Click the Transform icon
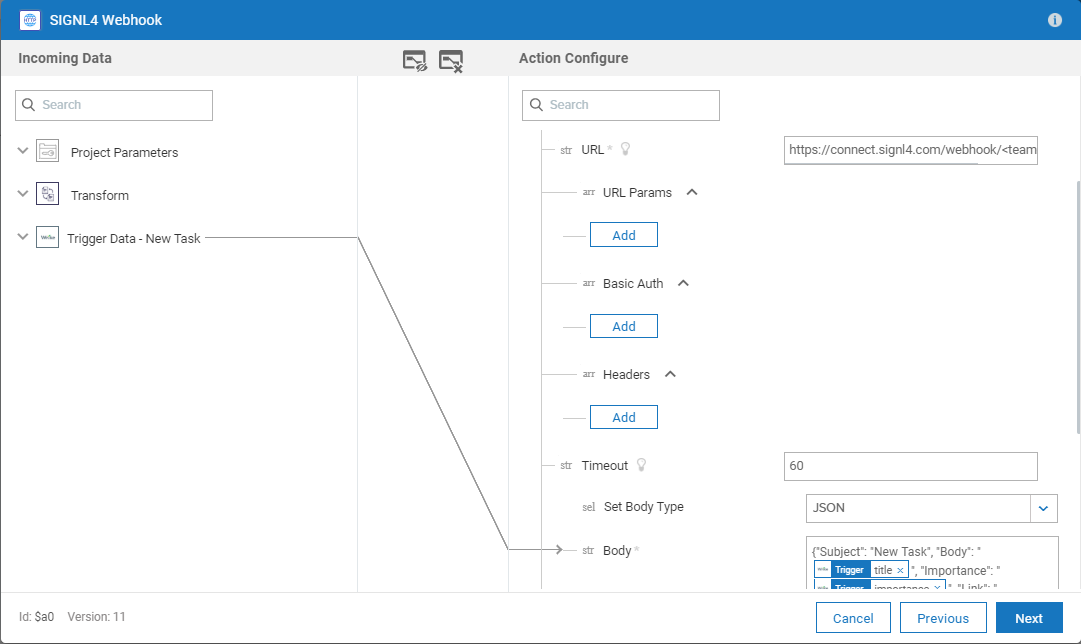Screen dimensions: 1081x644 coord(48,194)
